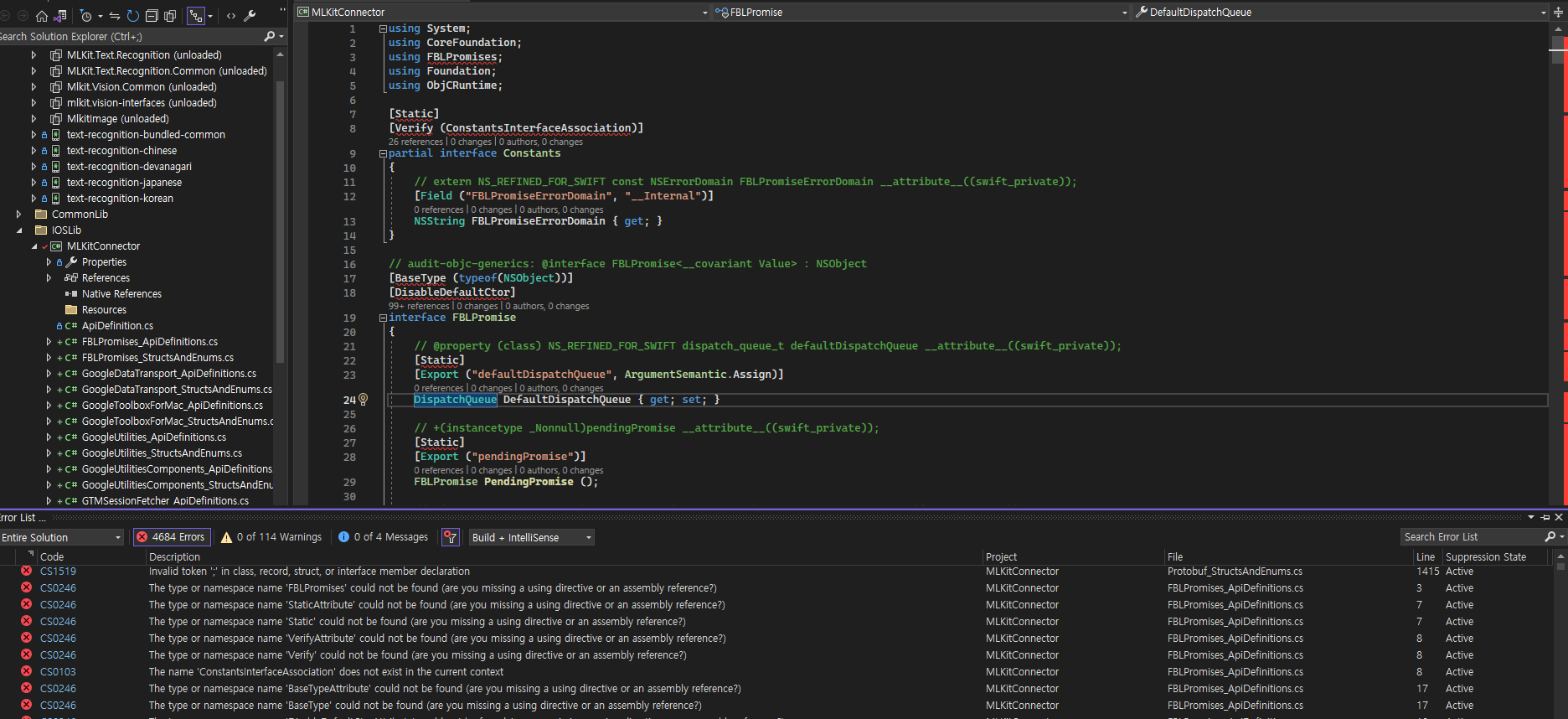Click the CS1519 error code link
This screenshot has height=719, width=1568.
click(58, 572)
